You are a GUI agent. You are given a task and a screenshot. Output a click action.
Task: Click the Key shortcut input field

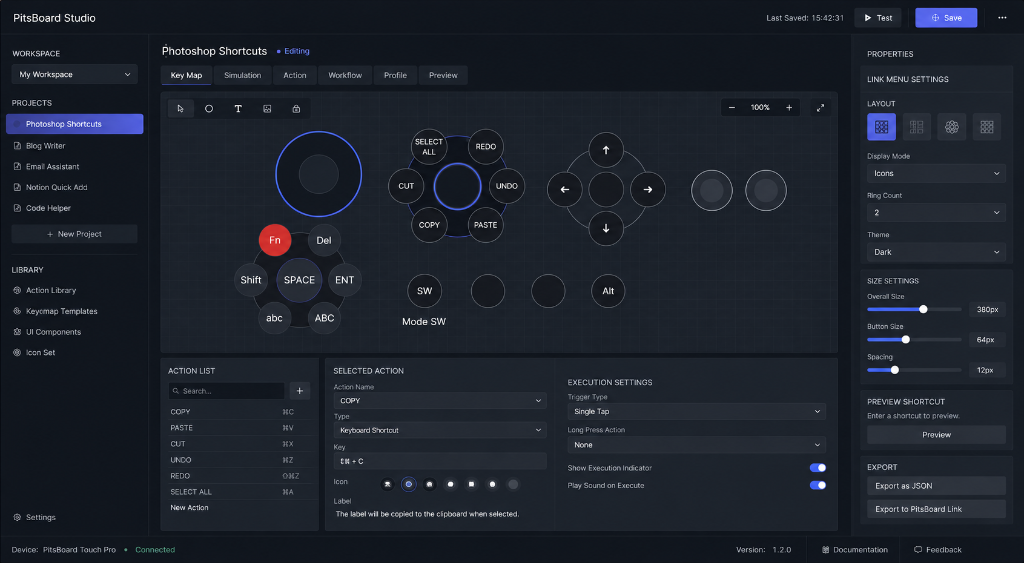[x=440, y=461]
